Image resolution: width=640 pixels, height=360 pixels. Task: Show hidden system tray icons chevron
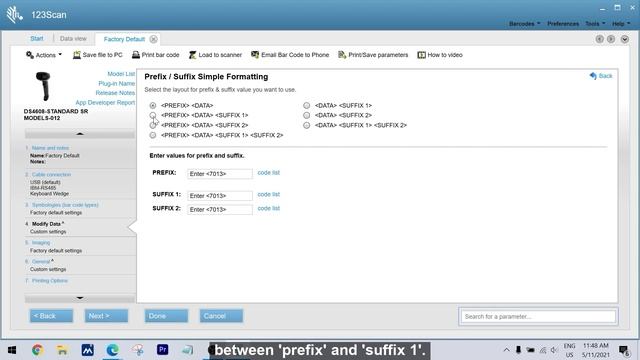[507, 350]
